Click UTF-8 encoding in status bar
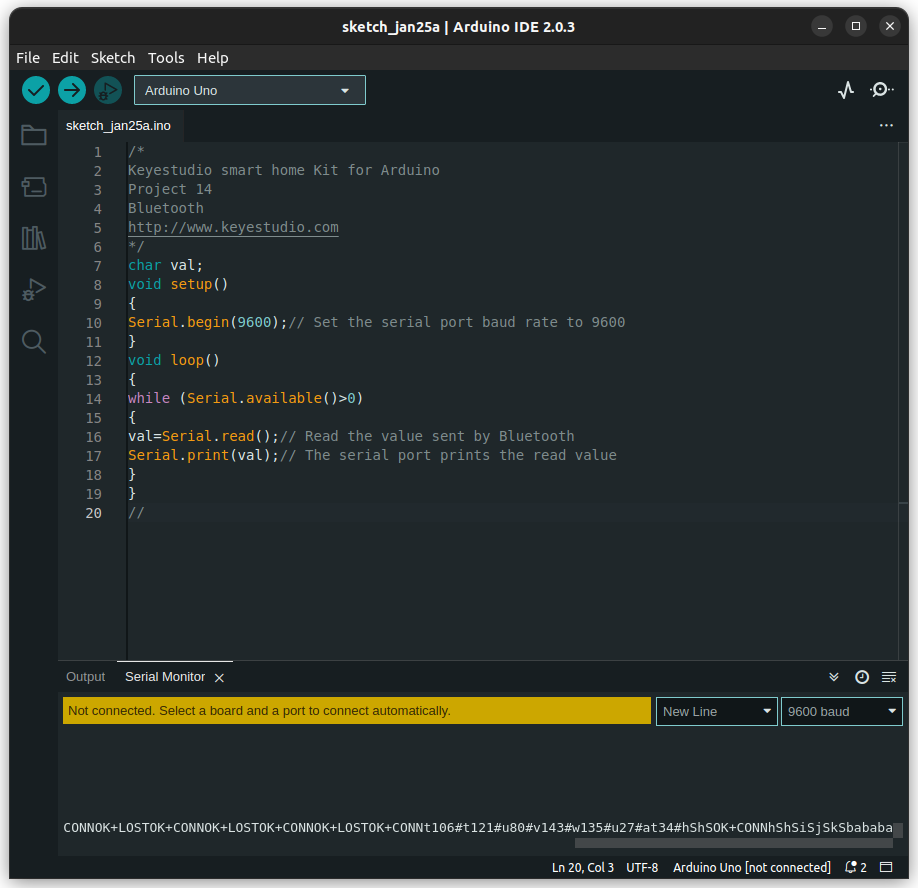The image size is (918, 888). [642, 867]
